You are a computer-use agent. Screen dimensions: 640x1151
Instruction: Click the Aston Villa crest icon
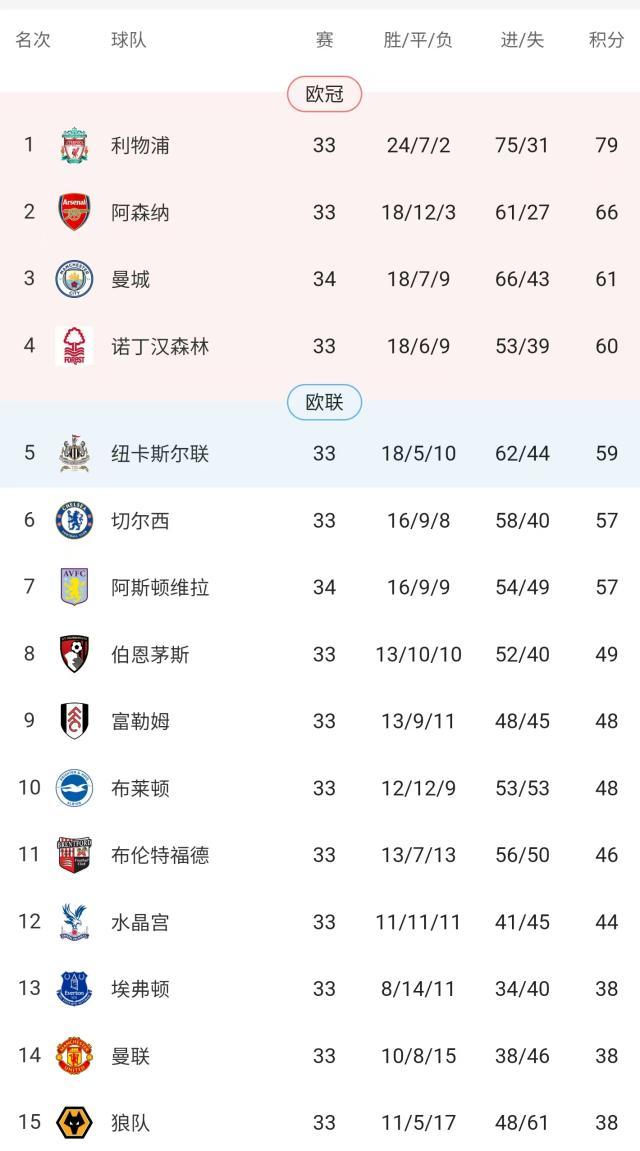tap(72, 587)
